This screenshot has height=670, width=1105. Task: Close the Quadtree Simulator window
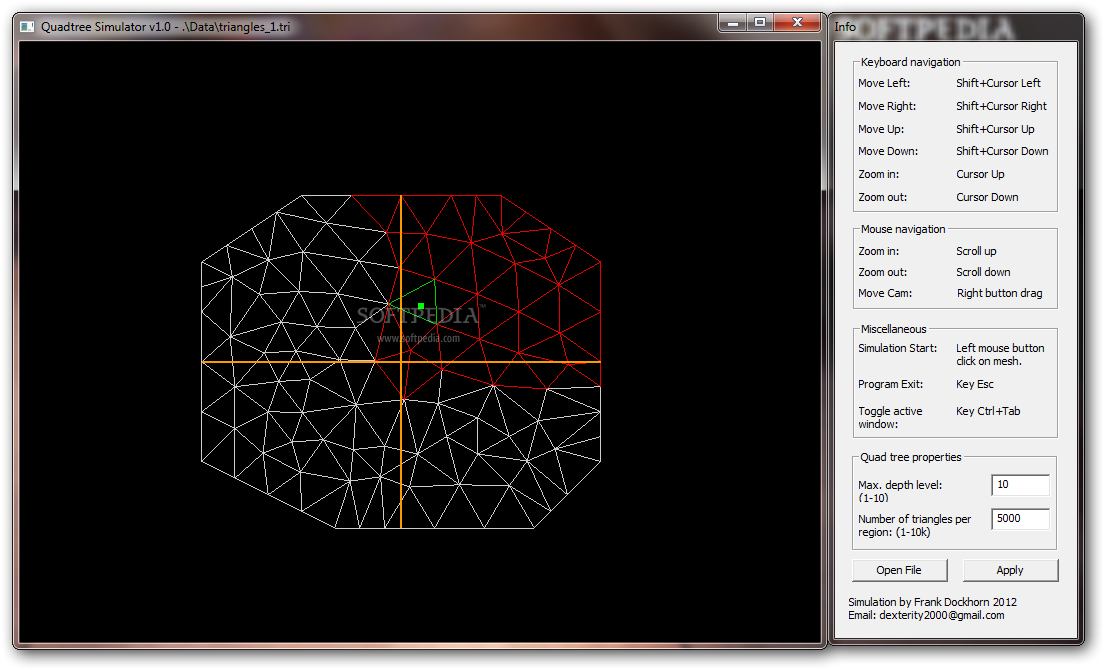[797, 23]
